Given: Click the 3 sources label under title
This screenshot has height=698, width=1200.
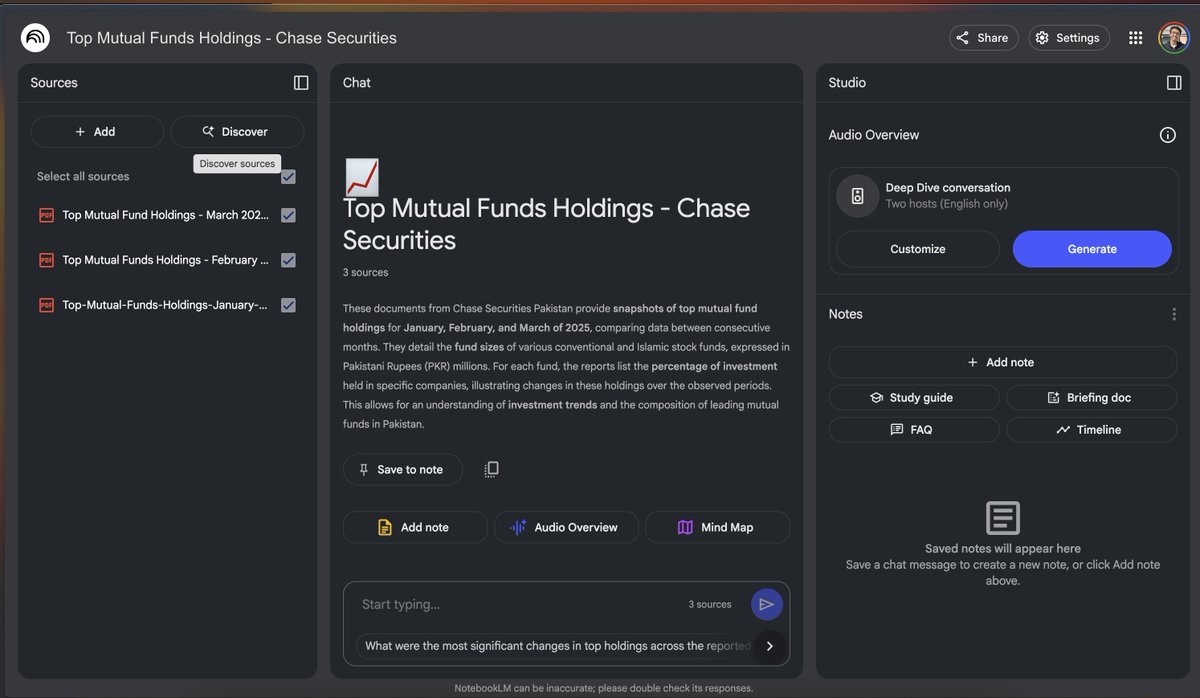Looking at the screenshot, I should click(x=366, y=272).
